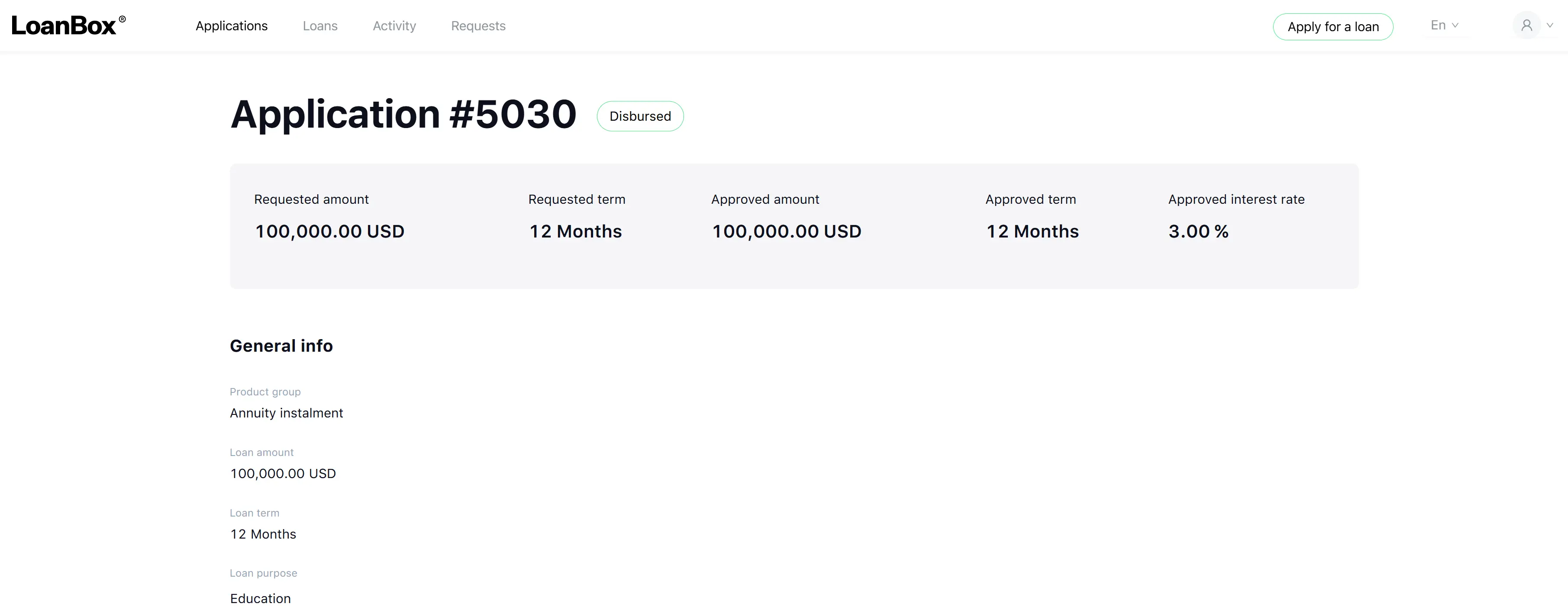The height and width of the screenshot is (613, 1568).
Task: Switch to the Loans tab
Action: coord(320,26)
